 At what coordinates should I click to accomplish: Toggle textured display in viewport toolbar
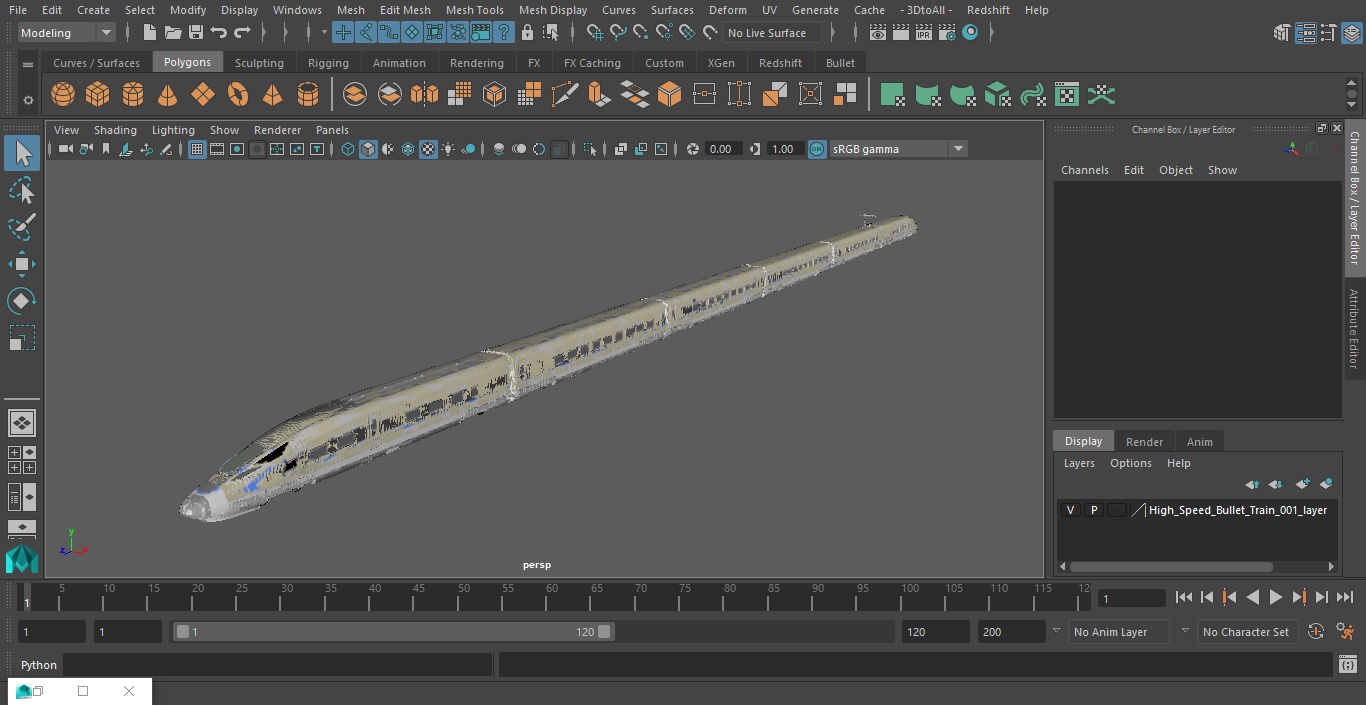[428, 149]
